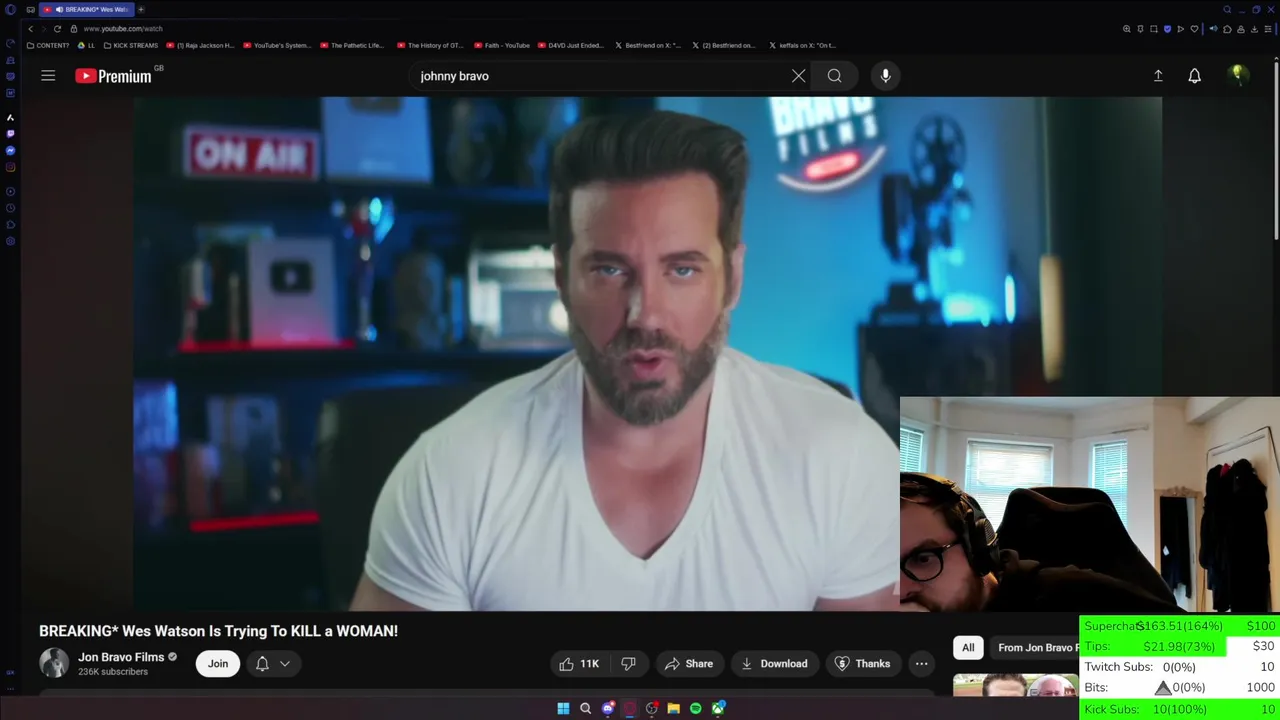The width and height of the screenshot is (1280, 720).
Task: Select the All filter chip
Action: [968, 648]
